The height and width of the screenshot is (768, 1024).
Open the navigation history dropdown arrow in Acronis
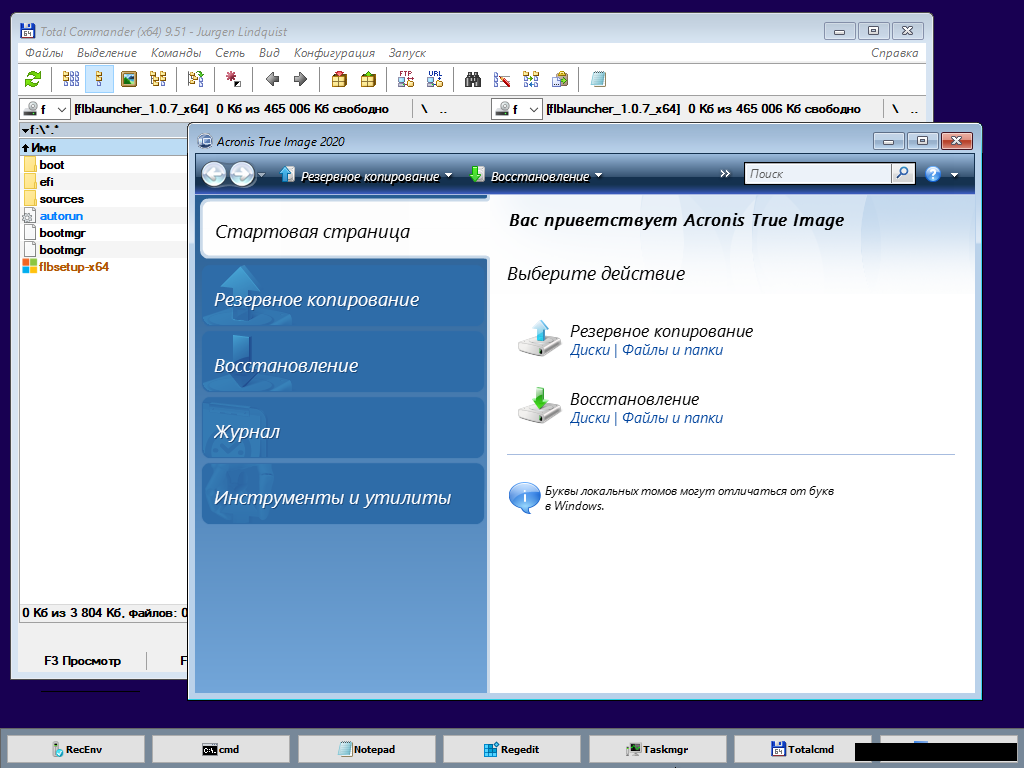pos(261,175)
